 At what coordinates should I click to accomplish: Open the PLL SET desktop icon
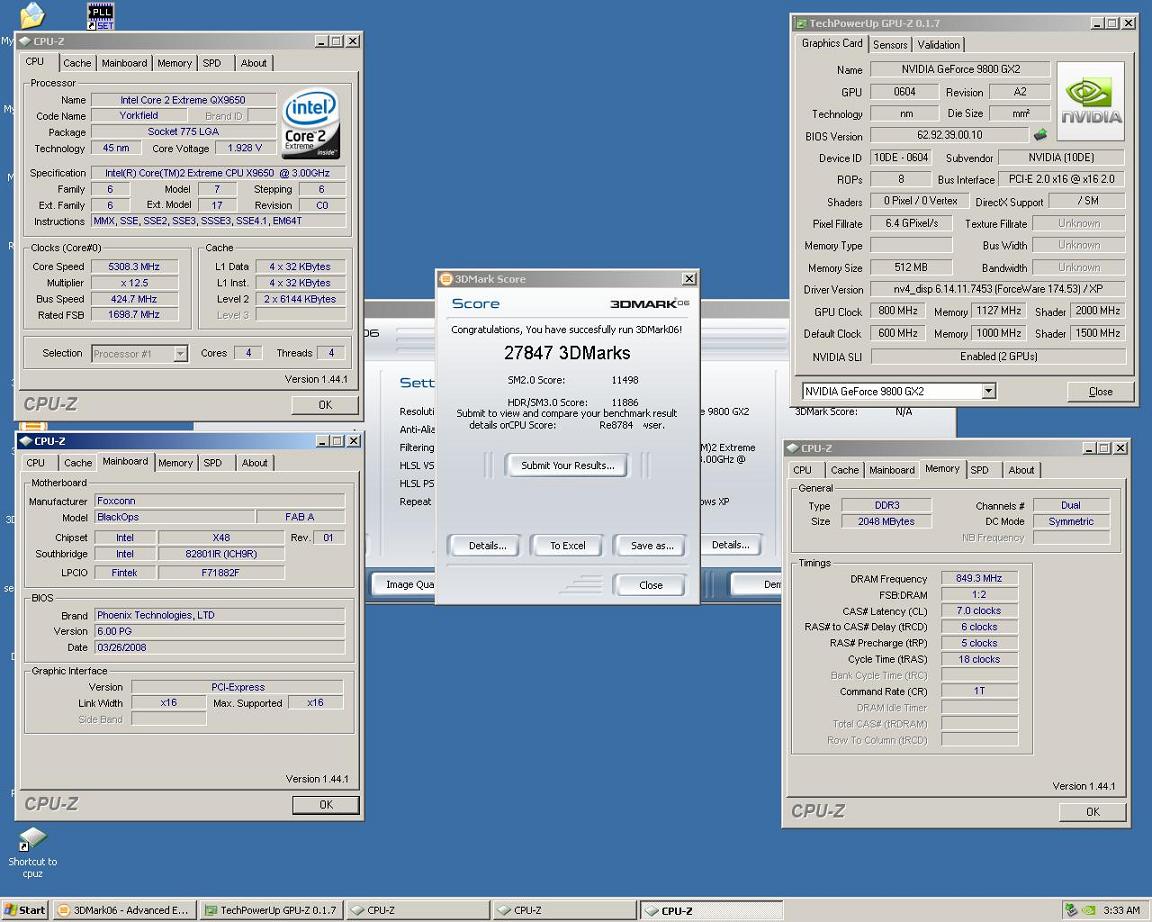(101, 15)
